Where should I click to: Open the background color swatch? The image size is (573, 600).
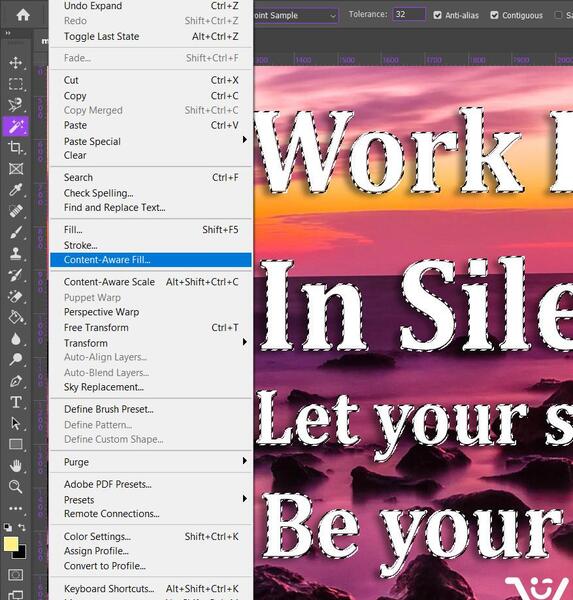(21, 553)
